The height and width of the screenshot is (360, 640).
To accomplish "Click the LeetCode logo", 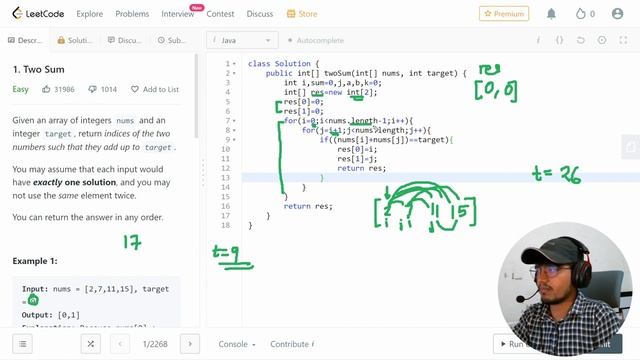I will 38,13.
